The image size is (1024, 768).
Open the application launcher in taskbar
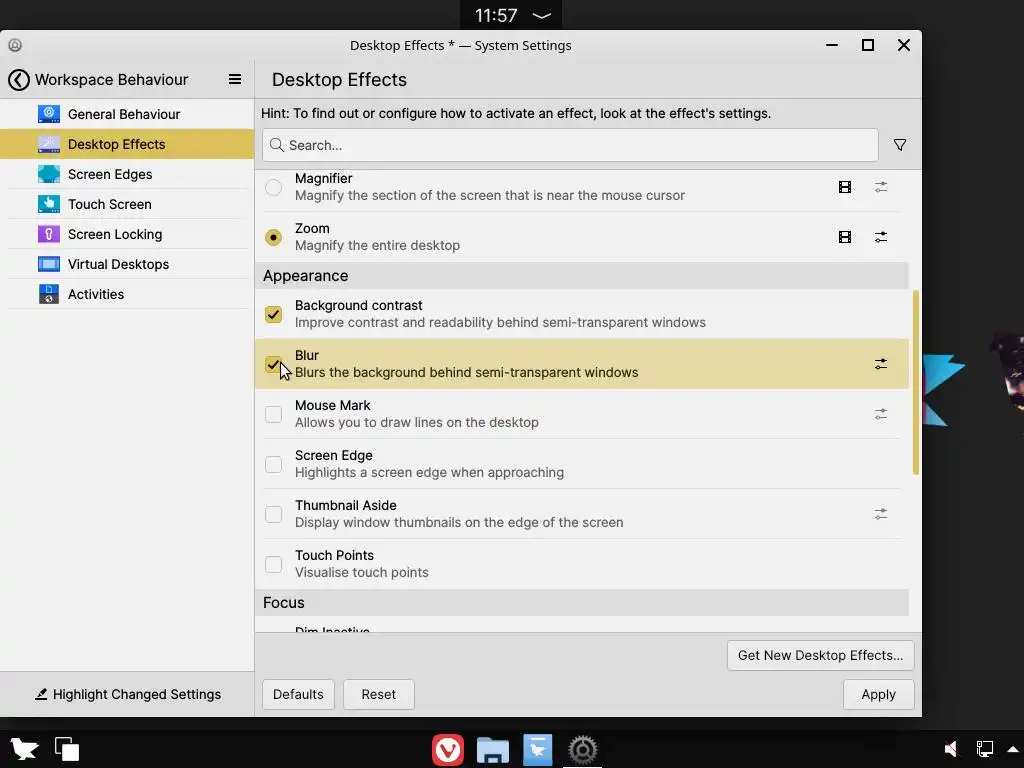click(24, 749)
